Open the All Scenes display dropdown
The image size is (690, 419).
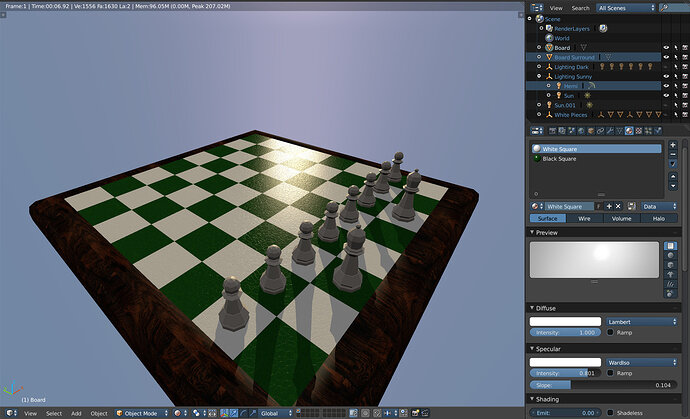626,8
